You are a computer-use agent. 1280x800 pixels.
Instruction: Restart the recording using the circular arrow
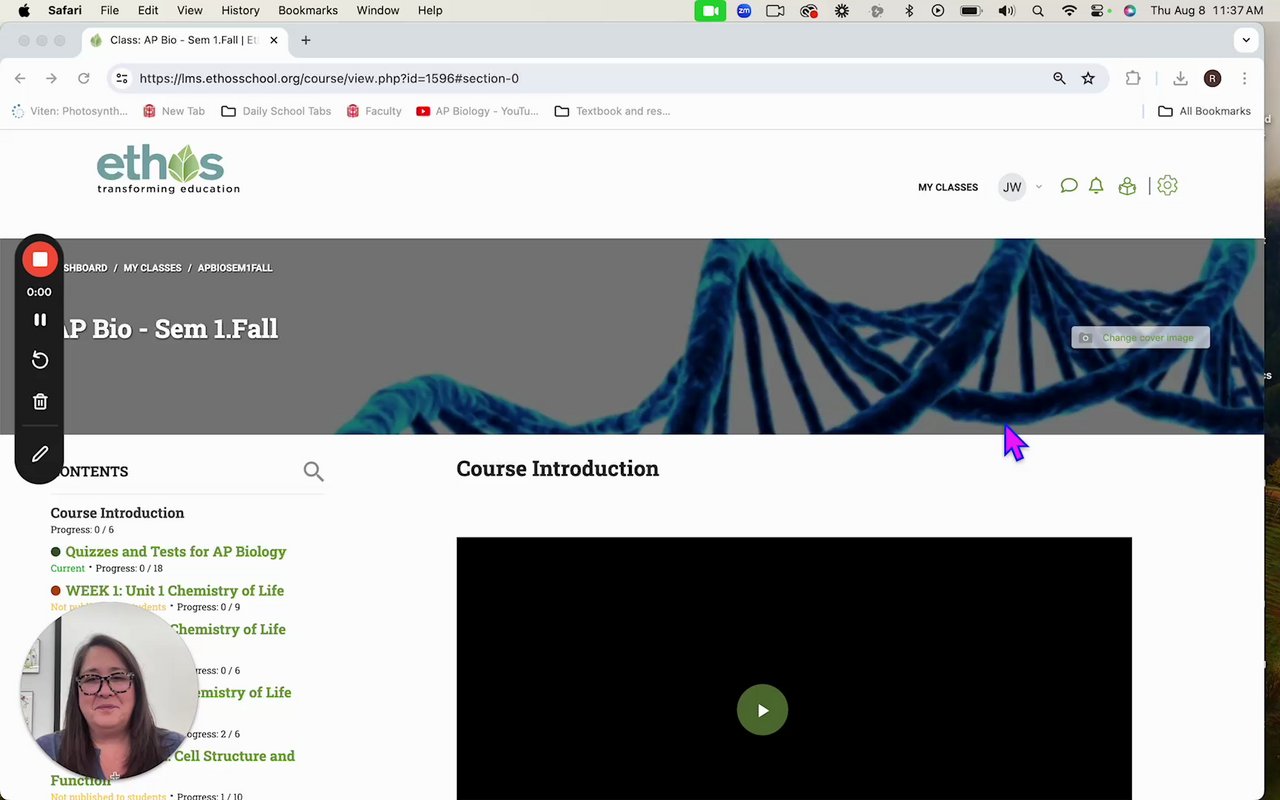click(40, 360)
